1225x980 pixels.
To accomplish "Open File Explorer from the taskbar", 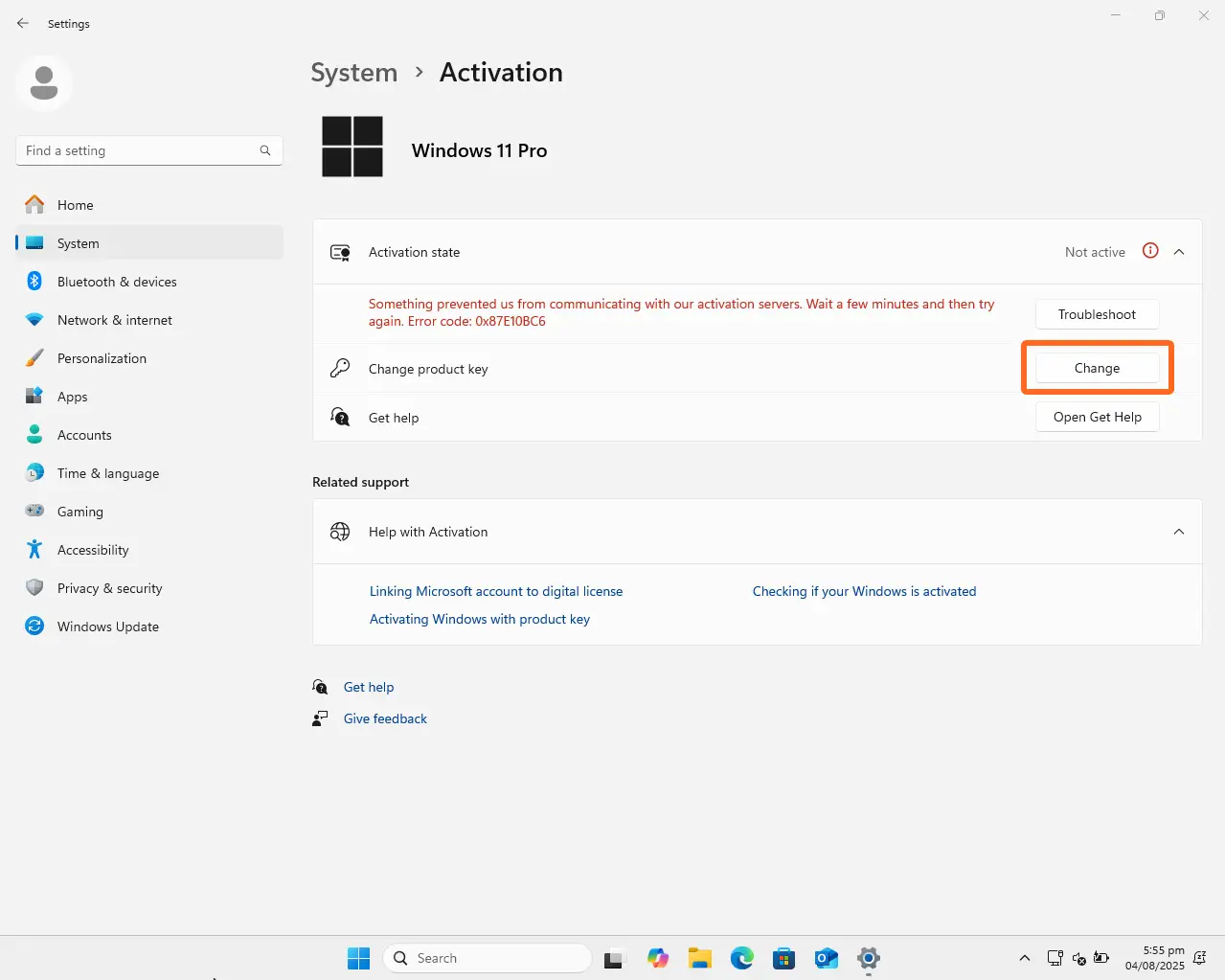I will [x=700, y=958].
